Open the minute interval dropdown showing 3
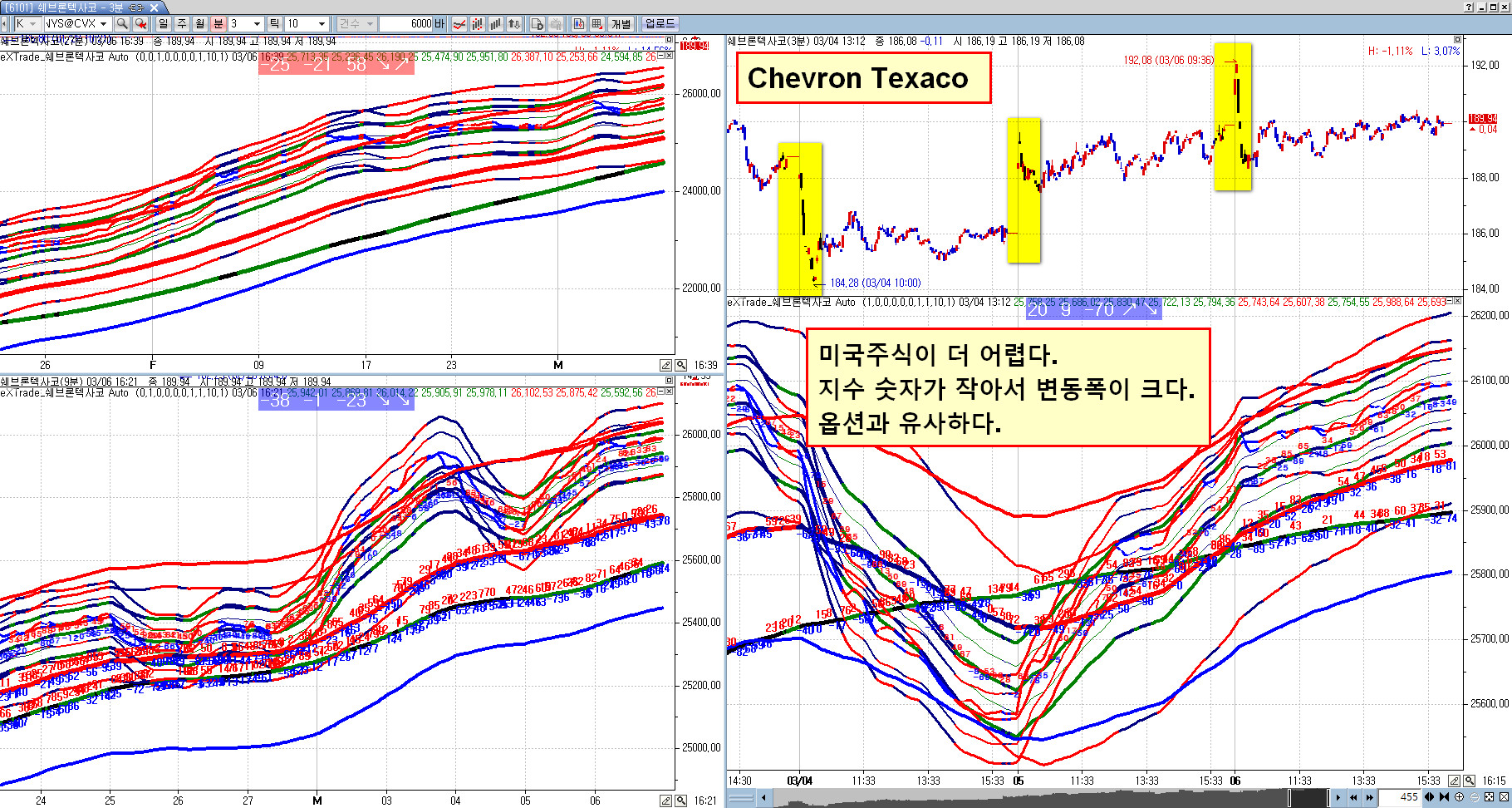The height and width of the screenshot is (808, 1512). tap(257, 23)
